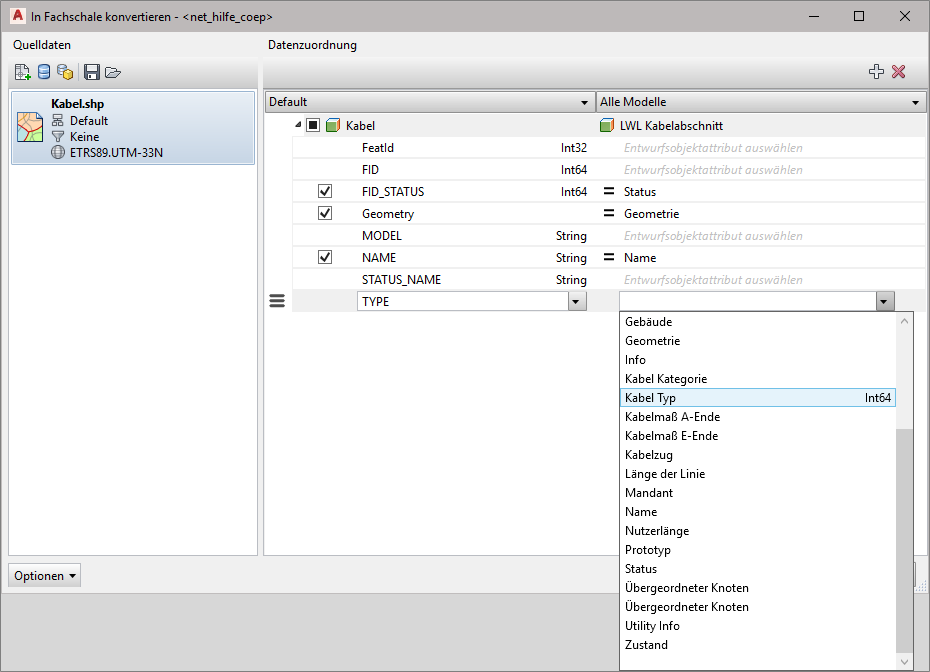This screenshot has width=930, height=672.
Task: Choose Länge der Linie entry
Action: click(x=757, y=473)
